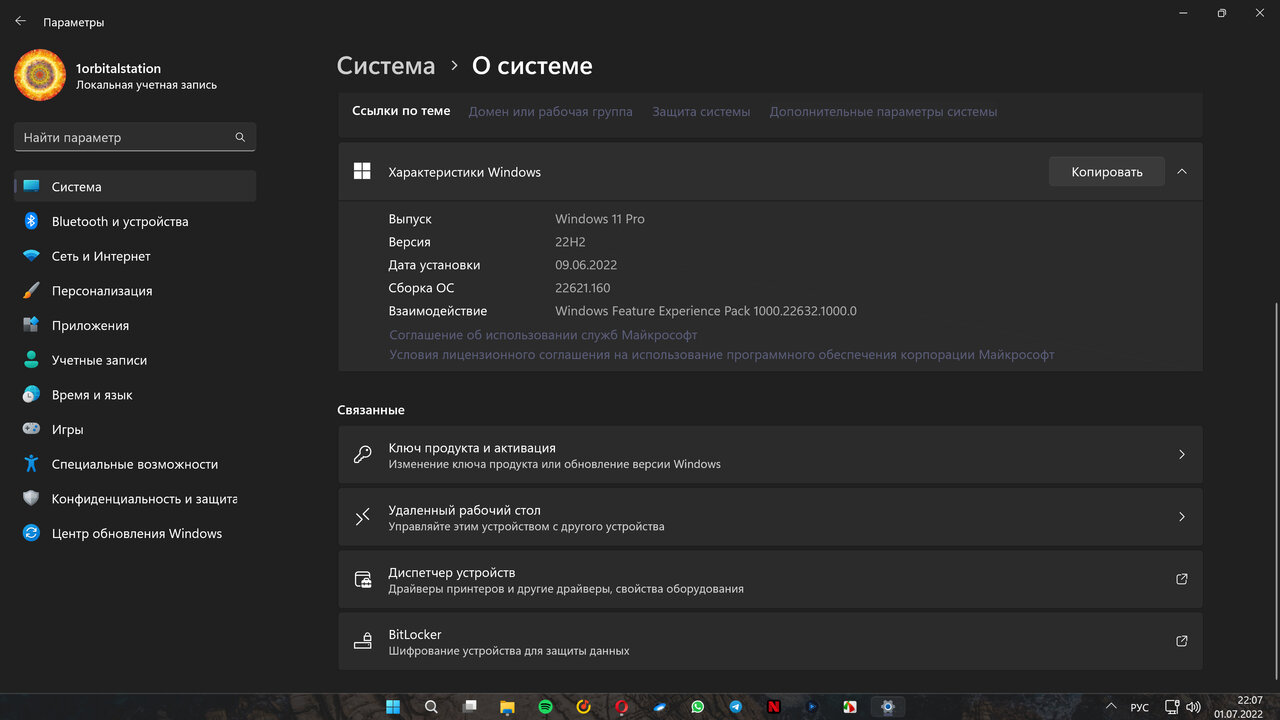Open WhatsApp from the taskbar
1280x720 pixels.
697,707
